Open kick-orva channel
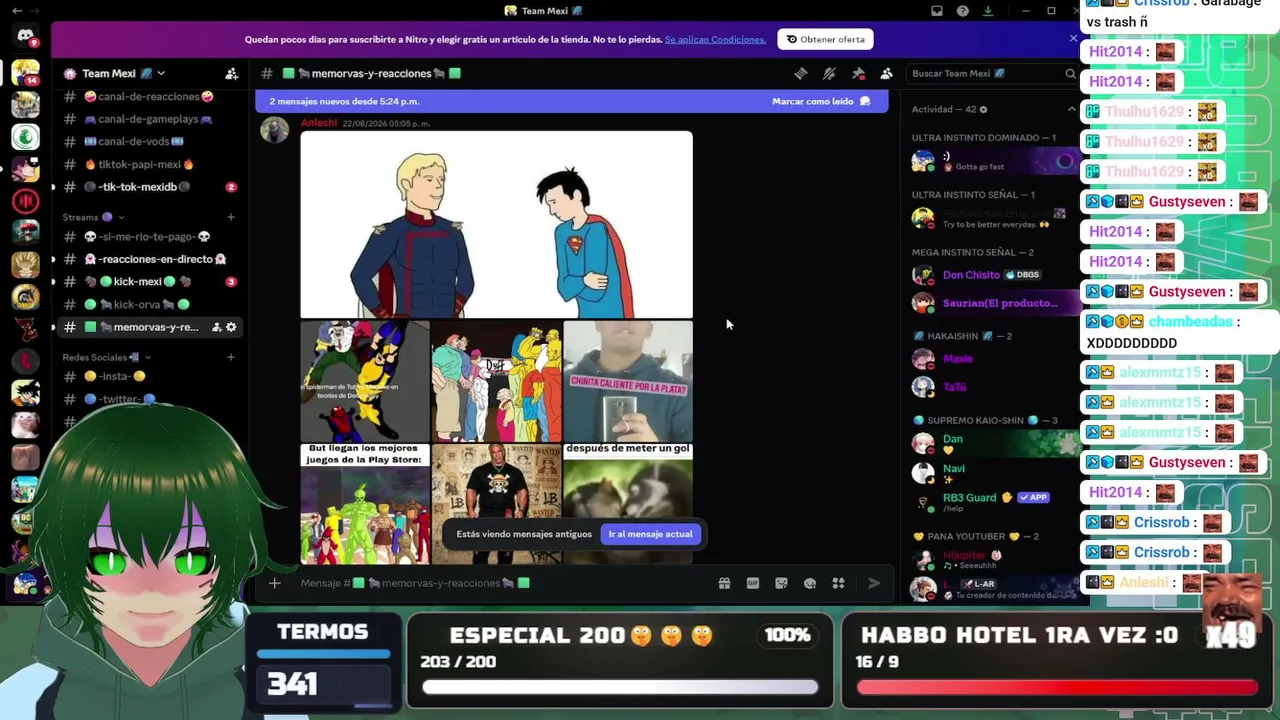The height and width of the screenshot is (720, 1280). (x=148, y=304)
